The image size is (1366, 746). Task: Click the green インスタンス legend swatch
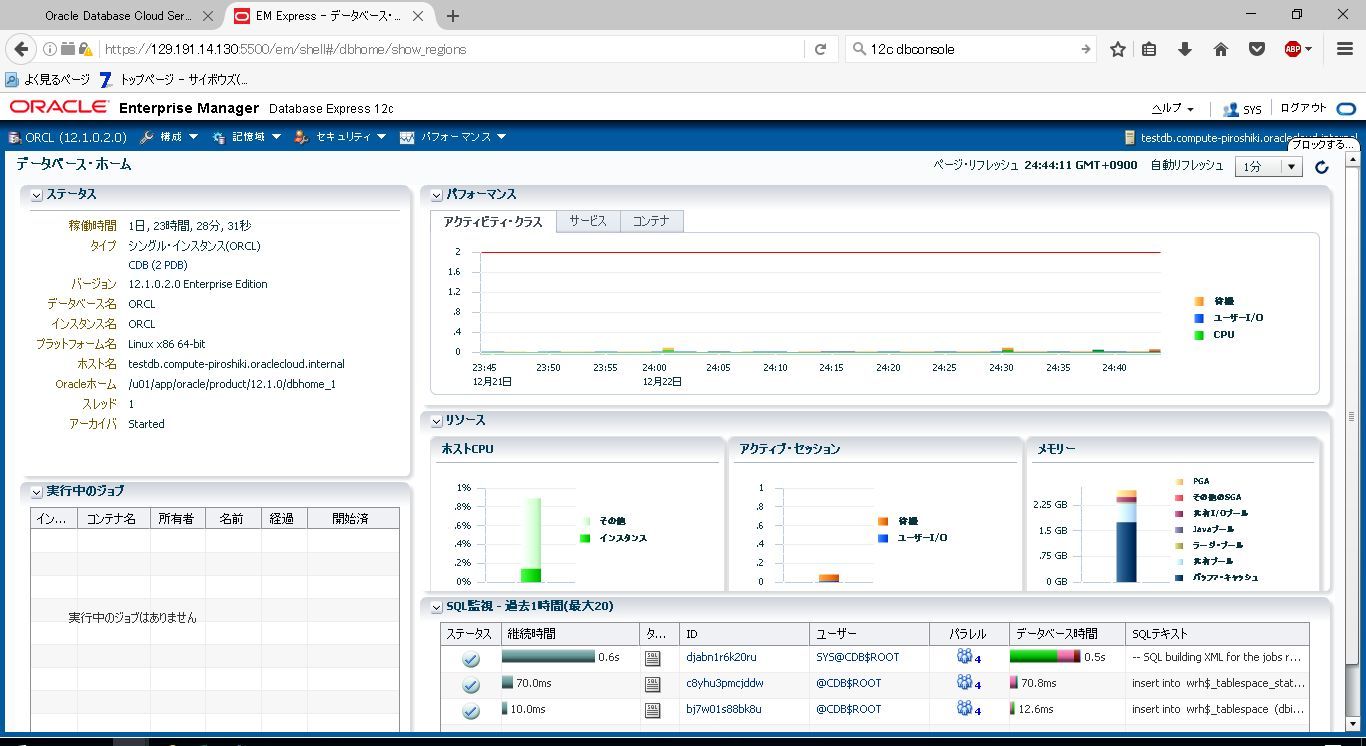pyautogui.click(x=585, y=539)
